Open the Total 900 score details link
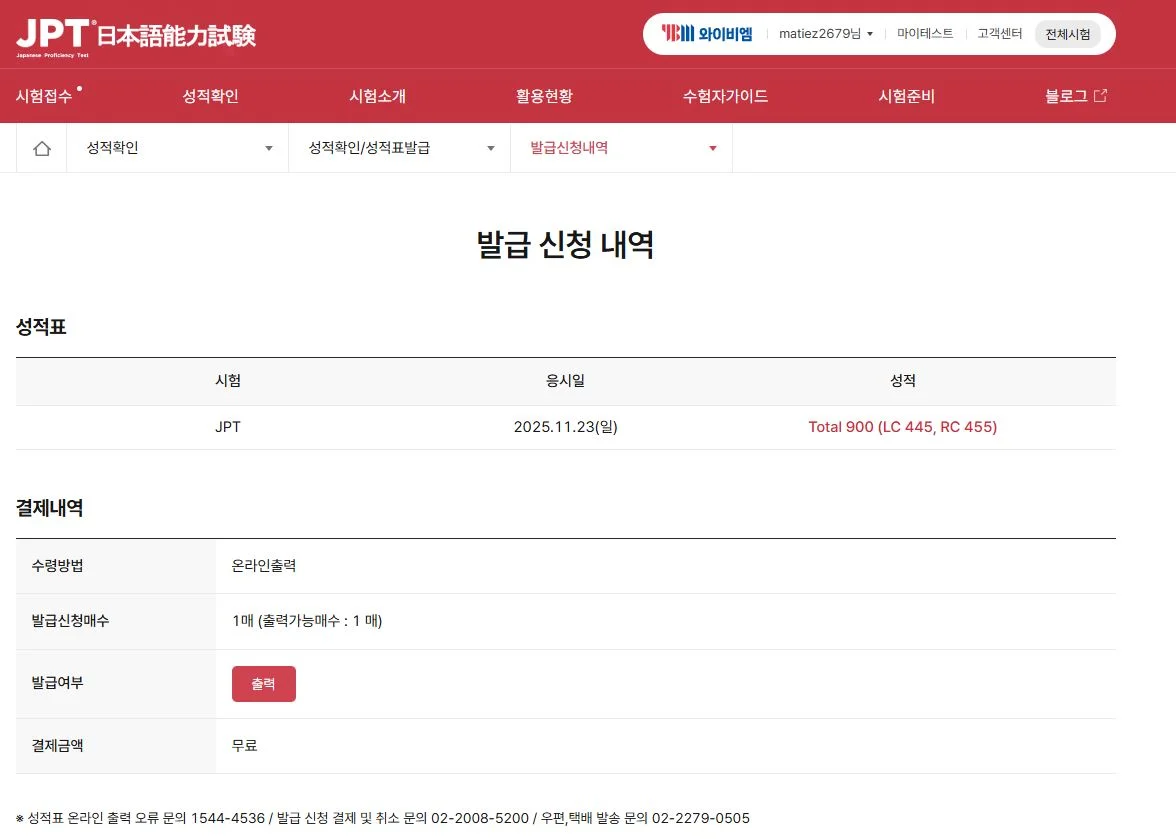 902,426
